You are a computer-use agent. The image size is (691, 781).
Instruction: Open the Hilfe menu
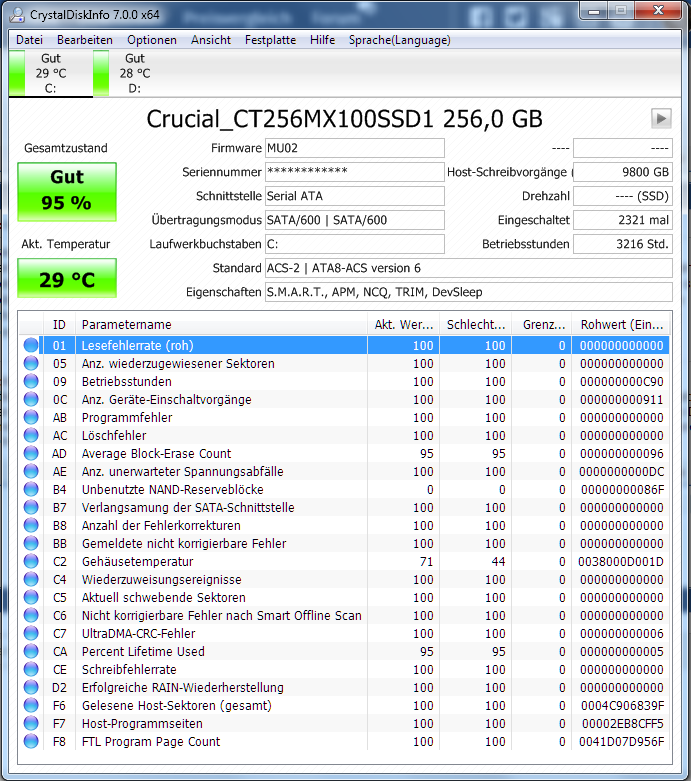point(322,40)
